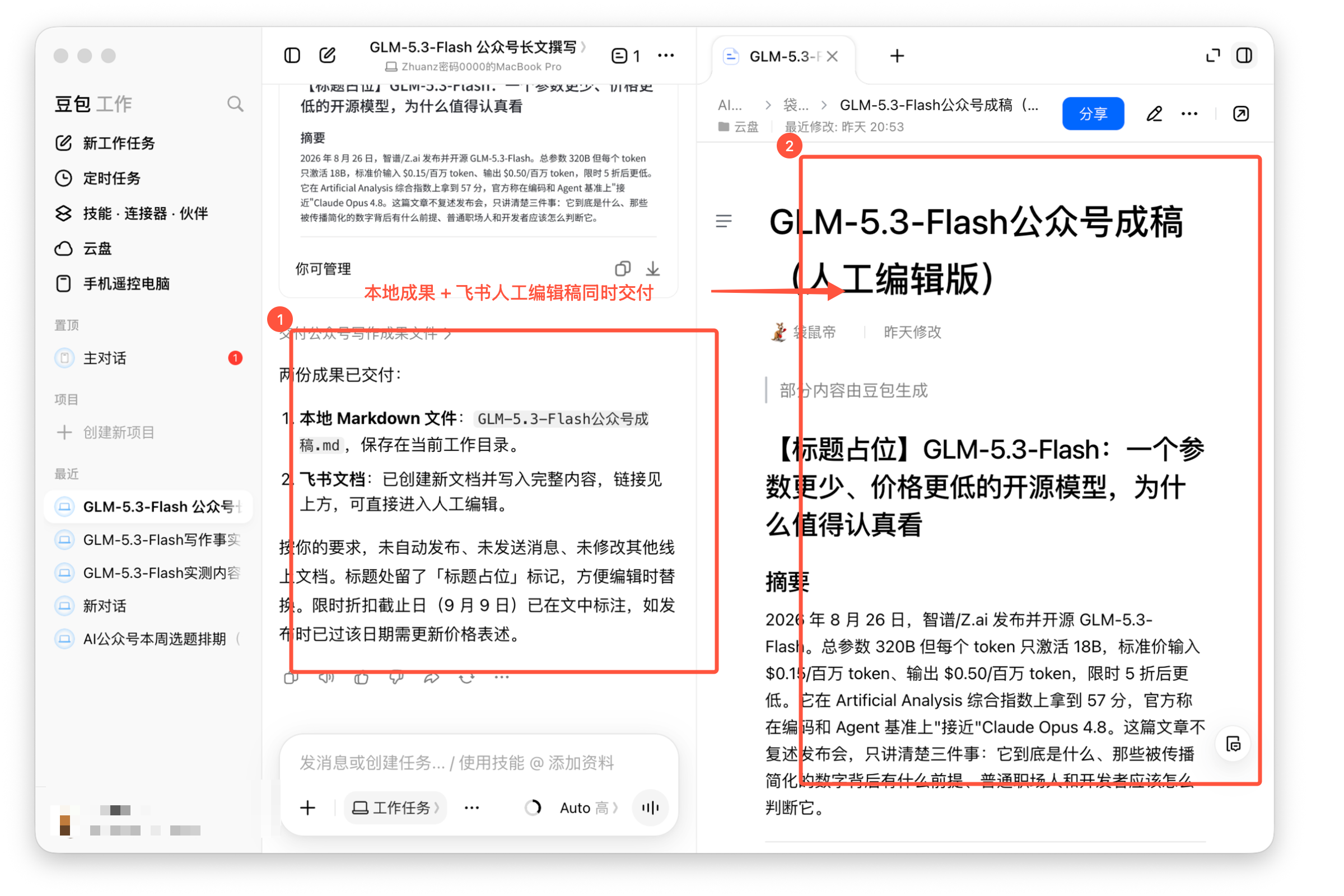Open a new document tab with plus
This screenshot has width=1344, height=896.
897,56
